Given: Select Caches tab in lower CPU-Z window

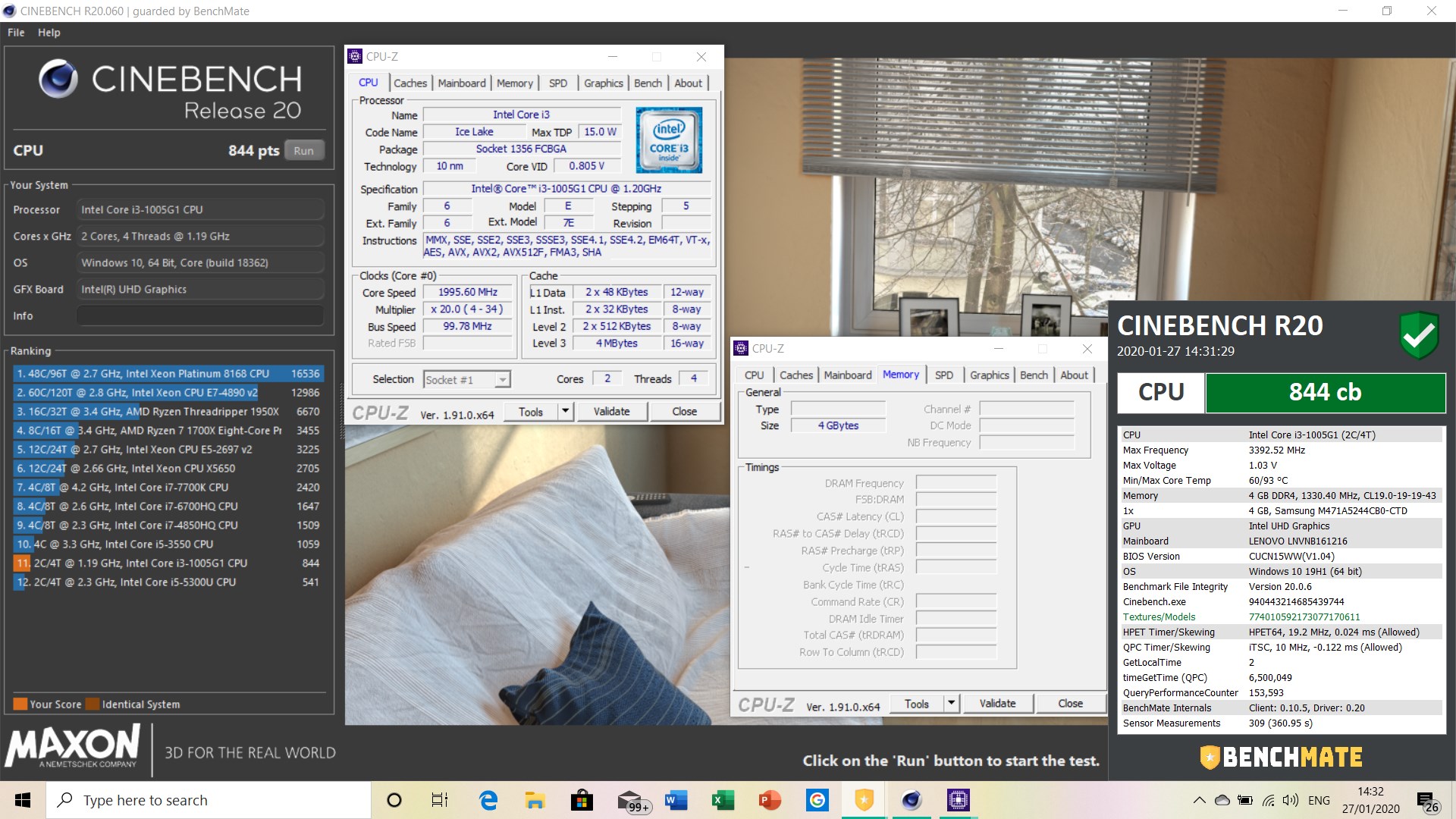Looking at the screenshot, I should coord(796,375).
